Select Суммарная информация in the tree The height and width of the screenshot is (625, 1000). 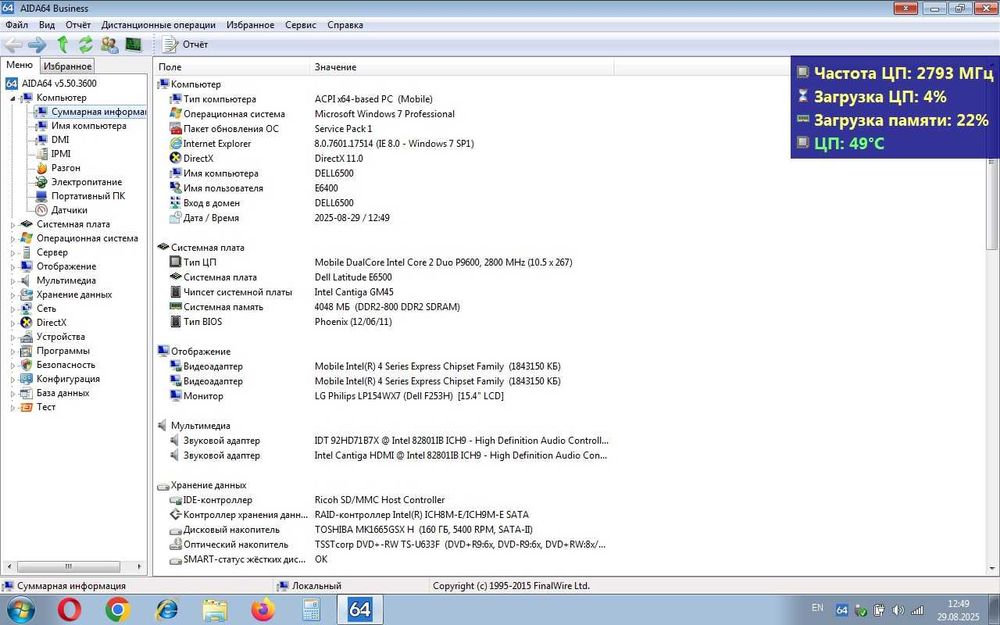[91, 112]
